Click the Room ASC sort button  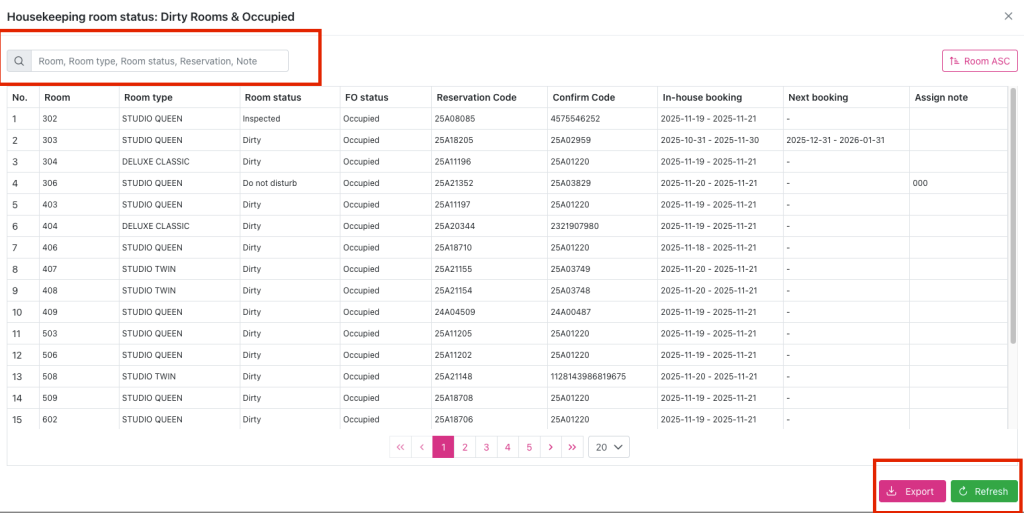tap(979, 61)
